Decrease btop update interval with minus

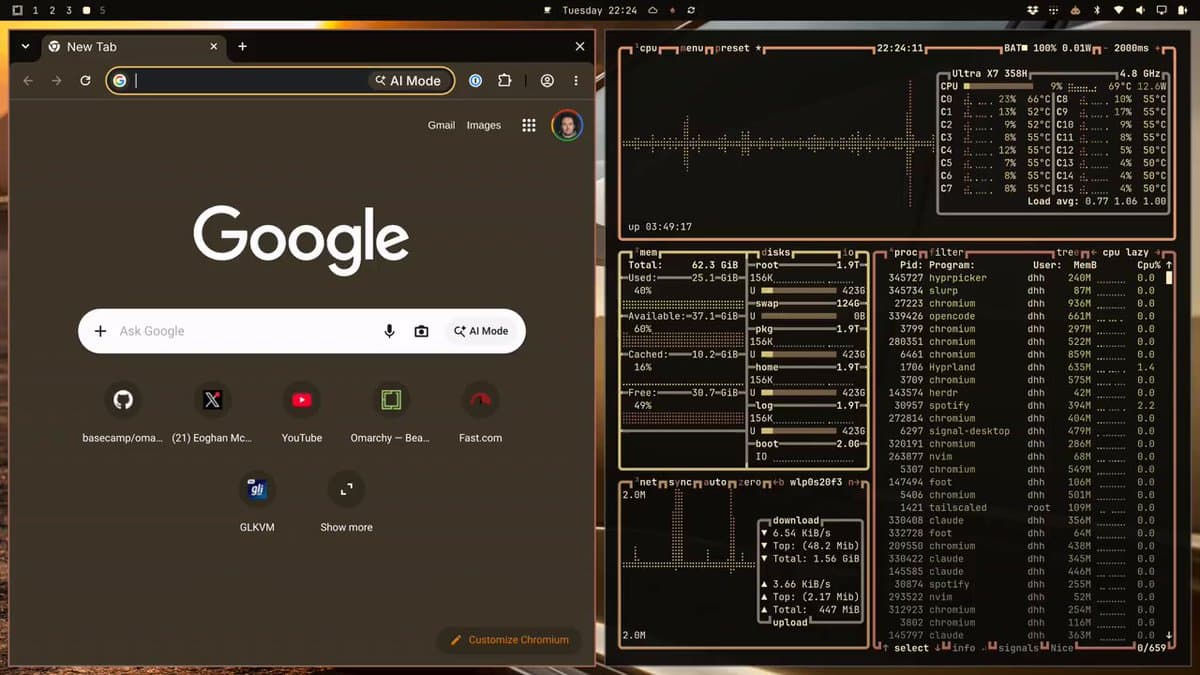(x=1107, y=48)
